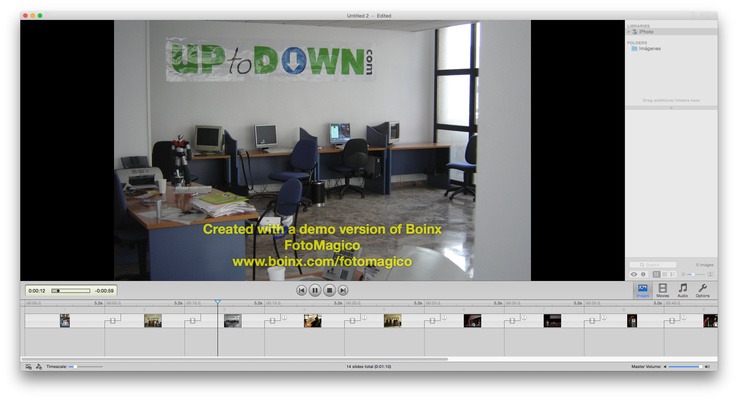Stop the slideshow playback
Viewport: 738px width, 400px height.
[x=329, y=290]
